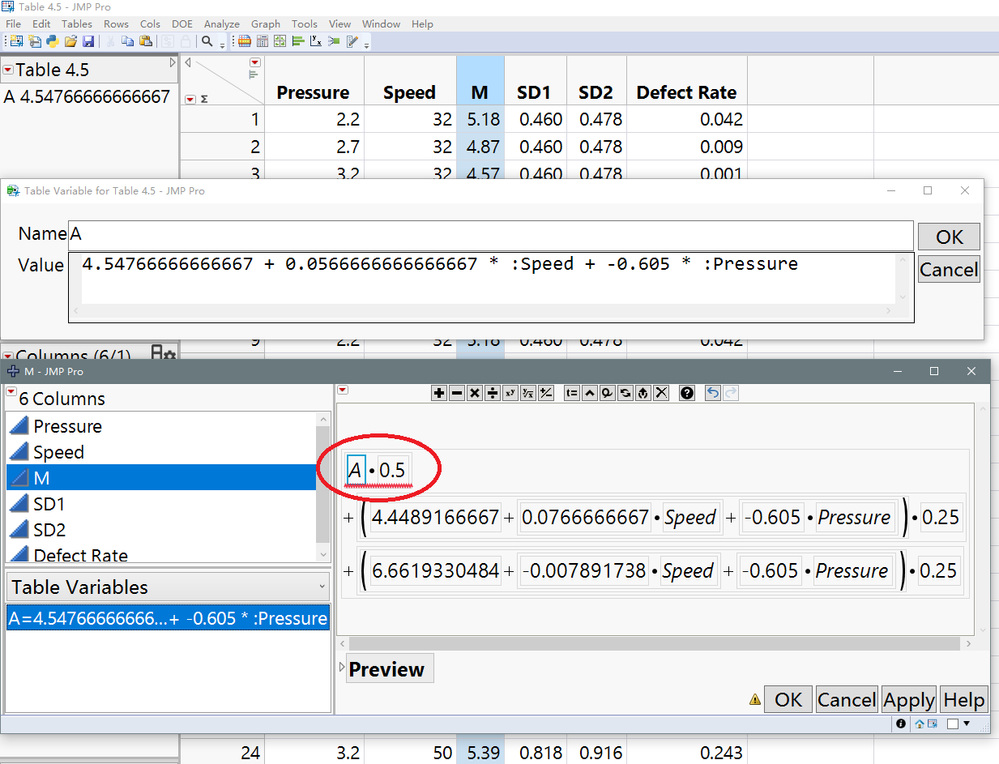Click the magnifying glass search icon

click(208, 41)
